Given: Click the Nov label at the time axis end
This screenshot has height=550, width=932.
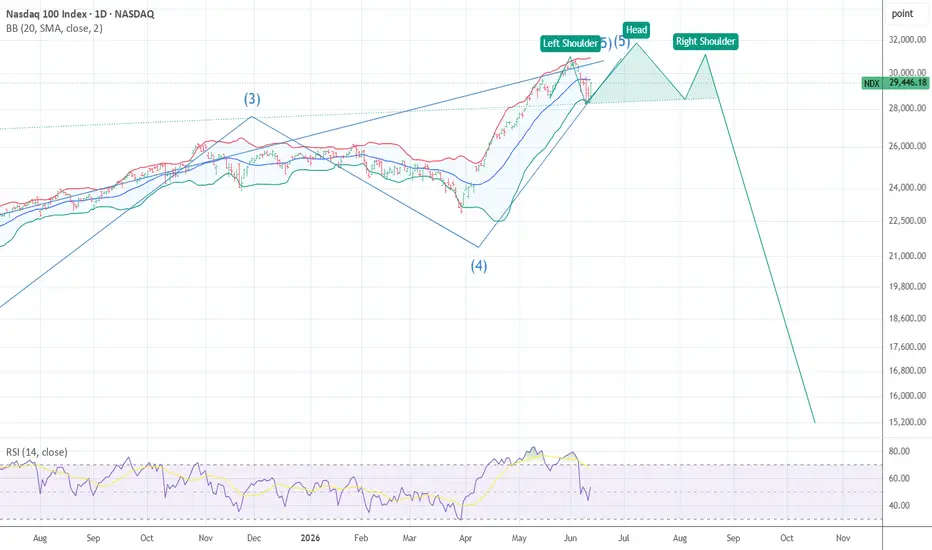Looking at the screenshot, I should click(843, 538).
